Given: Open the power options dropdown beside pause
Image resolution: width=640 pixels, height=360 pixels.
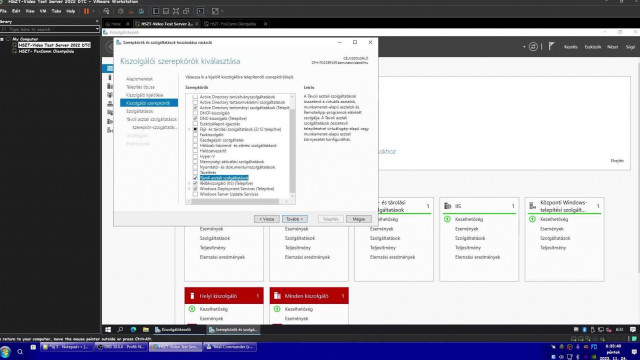Looking at the screenshot, I should click(x=93, y=11).
